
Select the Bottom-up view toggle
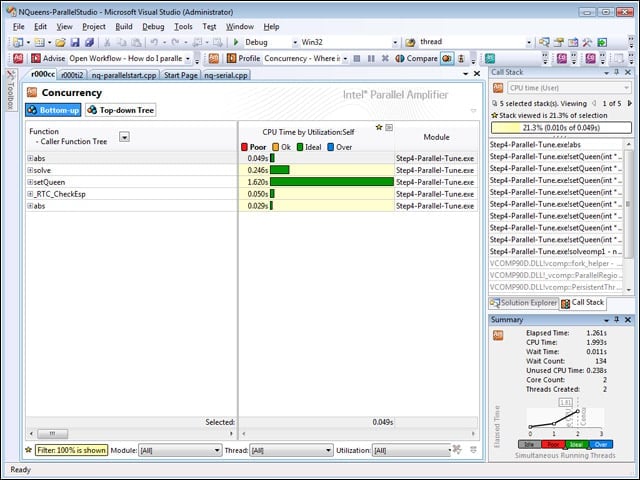pyautogui.click(x=53, y=110)
